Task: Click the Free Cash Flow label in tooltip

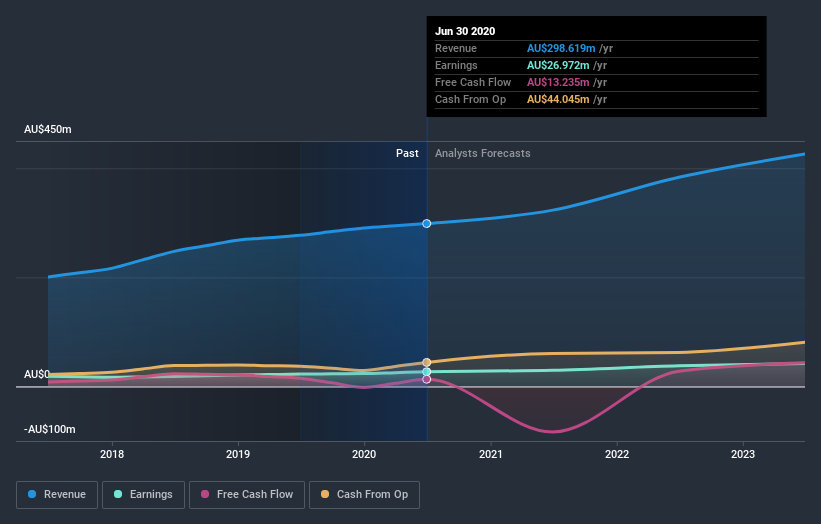Action: click(x=473, y=82)
